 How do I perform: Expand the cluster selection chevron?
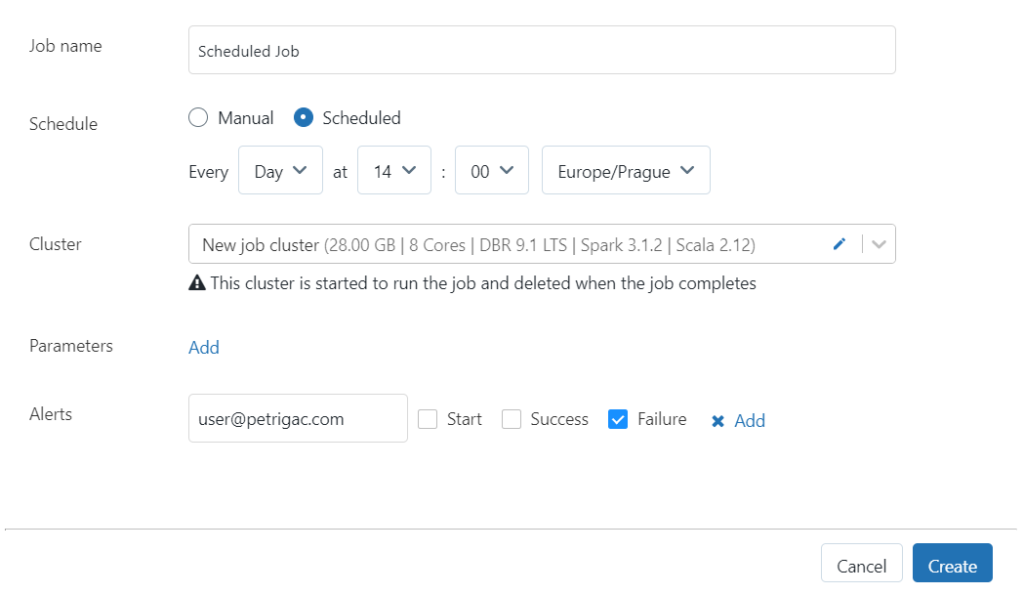point(879,244)
